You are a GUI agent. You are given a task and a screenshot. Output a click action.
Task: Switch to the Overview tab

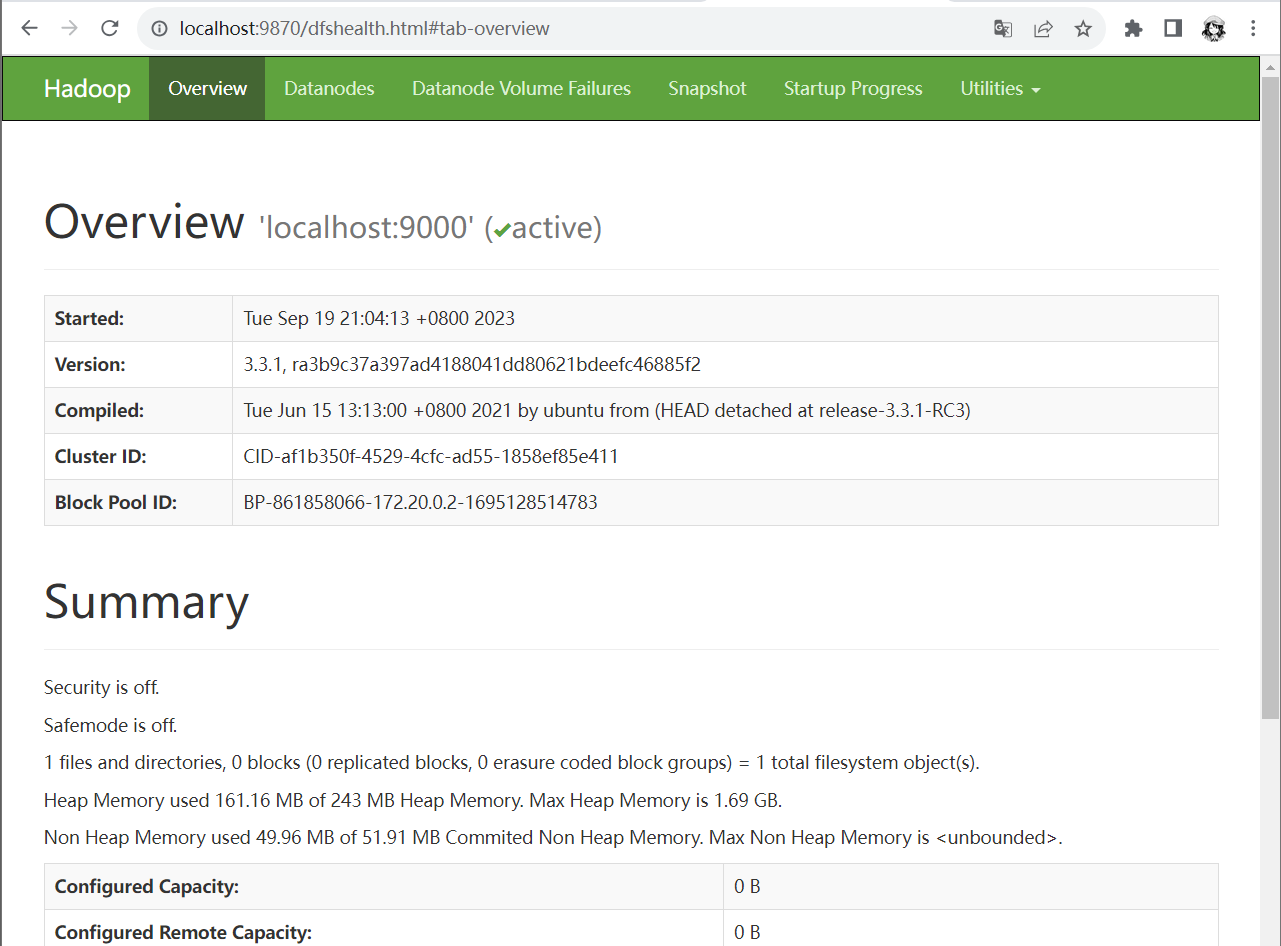[207, 88]
